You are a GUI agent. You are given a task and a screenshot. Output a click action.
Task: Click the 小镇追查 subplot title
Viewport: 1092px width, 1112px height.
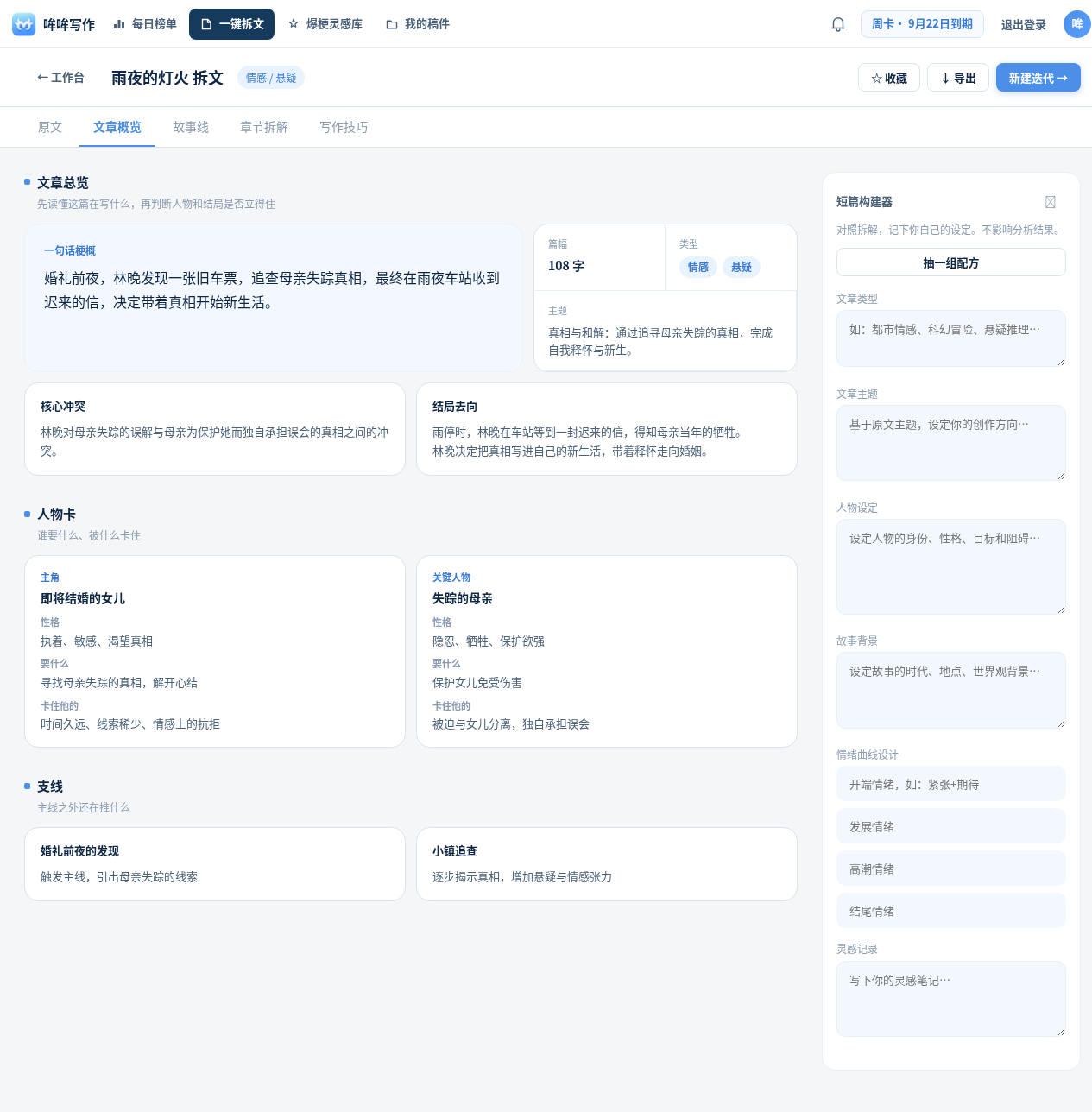click(x=455, y=851)
